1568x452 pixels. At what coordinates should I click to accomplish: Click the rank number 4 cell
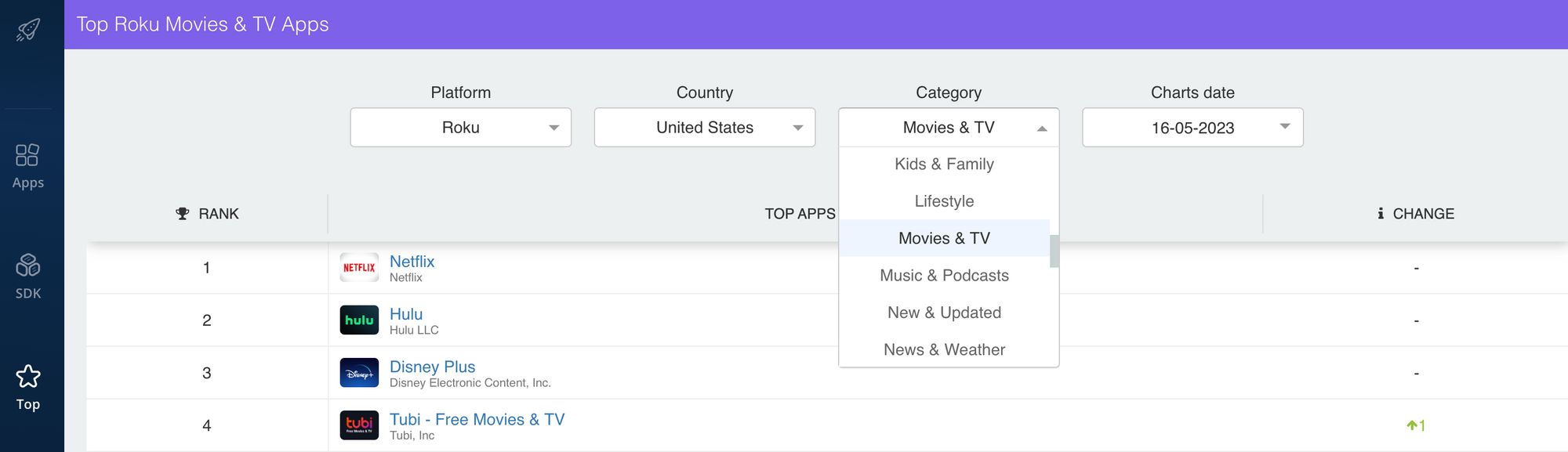(207, 425)
